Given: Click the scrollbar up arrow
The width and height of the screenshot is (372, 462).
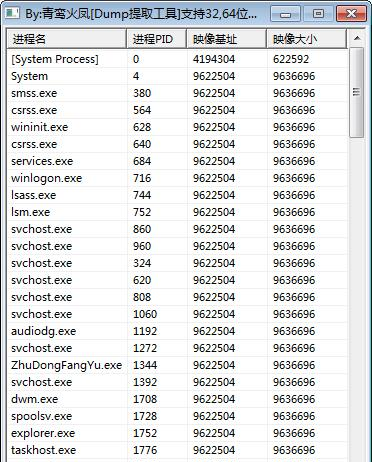Looking at the screenshot, I should pyautogui.click(x=357, y=38).
